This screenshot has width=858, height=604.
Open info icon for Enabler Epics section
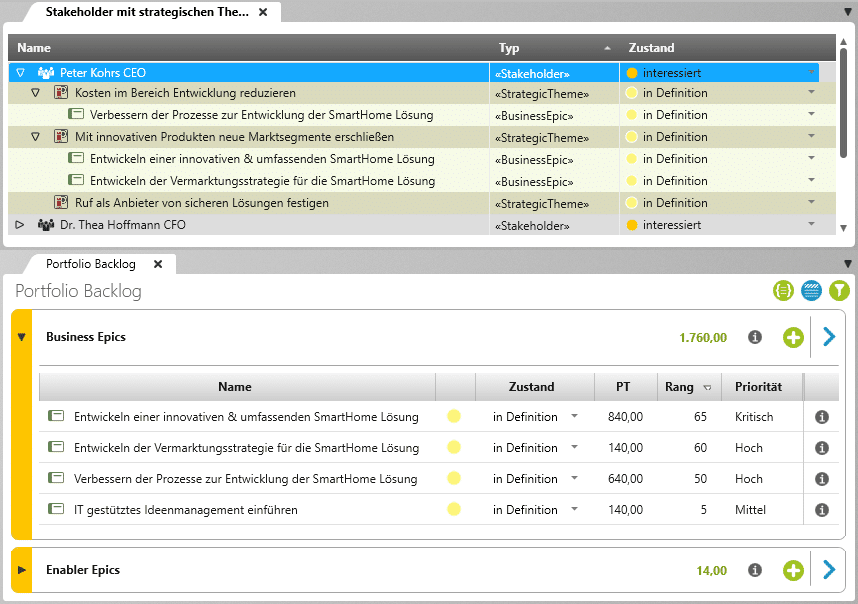pos(756,571)
